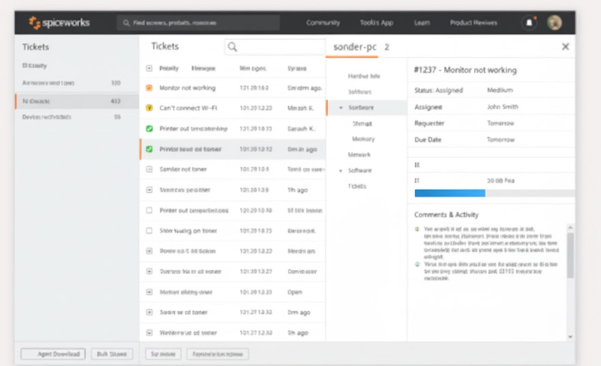The width and height of the screenshot is (601, 366).
Task: Click the #1237 - Monitor not working title
Action: [465, 70]
